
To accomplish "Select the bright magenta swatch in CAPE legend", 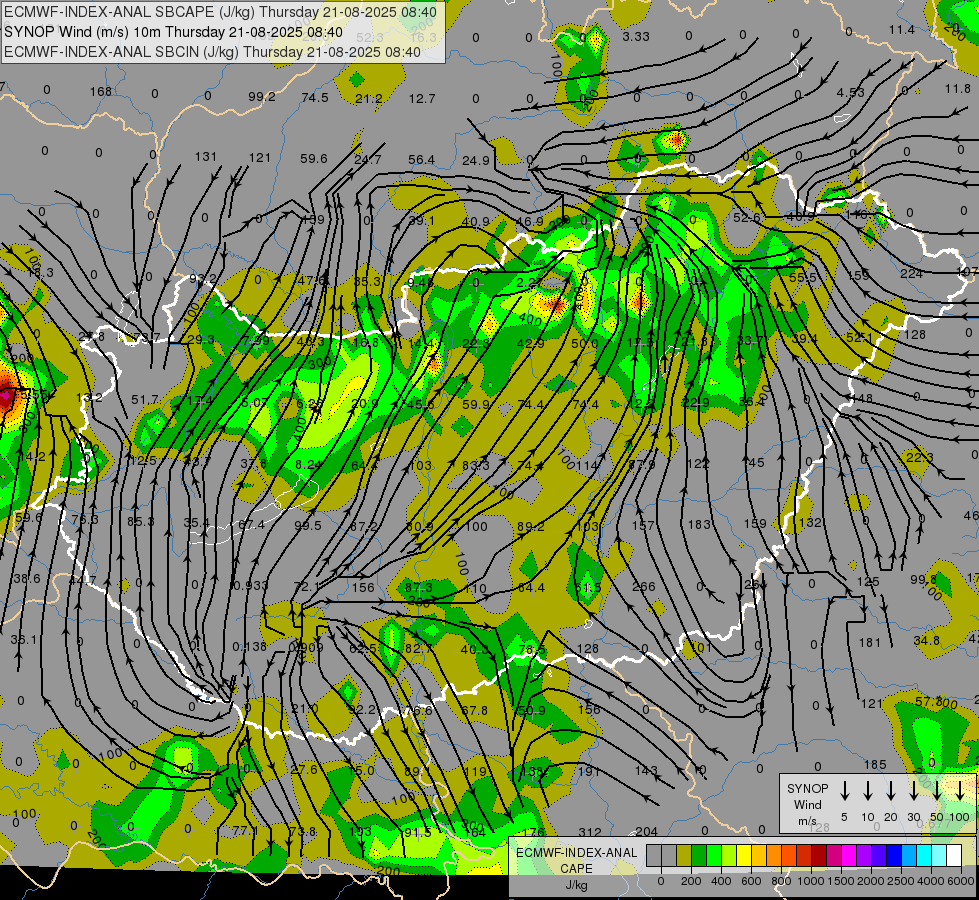I will point(849,856).
